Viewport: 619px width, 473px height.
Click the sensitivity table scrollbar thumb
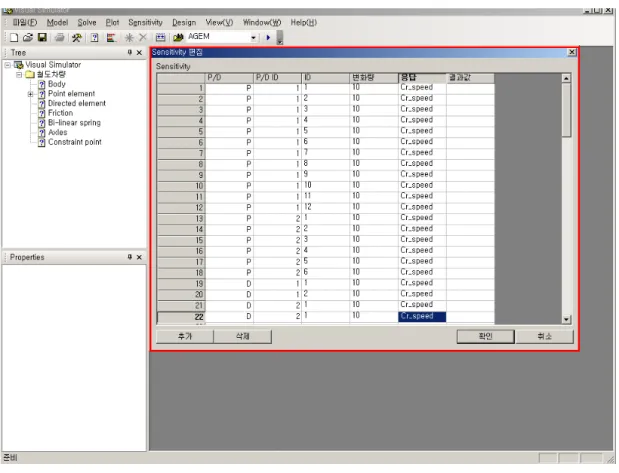566,110
